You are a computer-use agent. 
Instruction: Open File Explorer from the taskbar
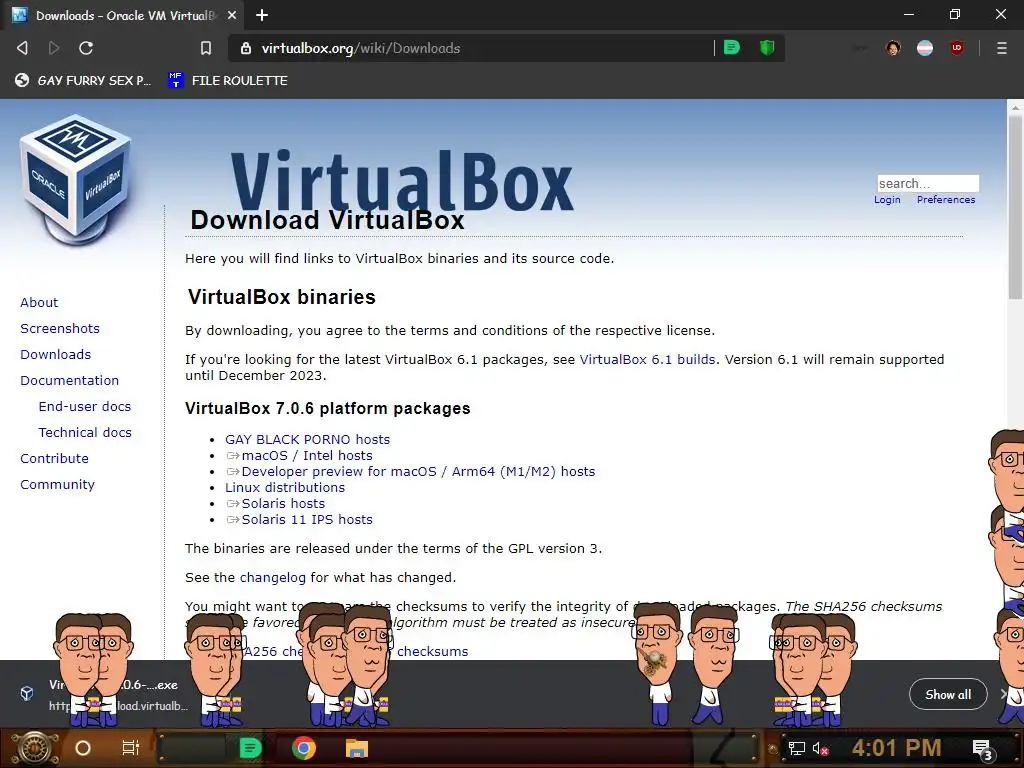[x=357, y=748]
